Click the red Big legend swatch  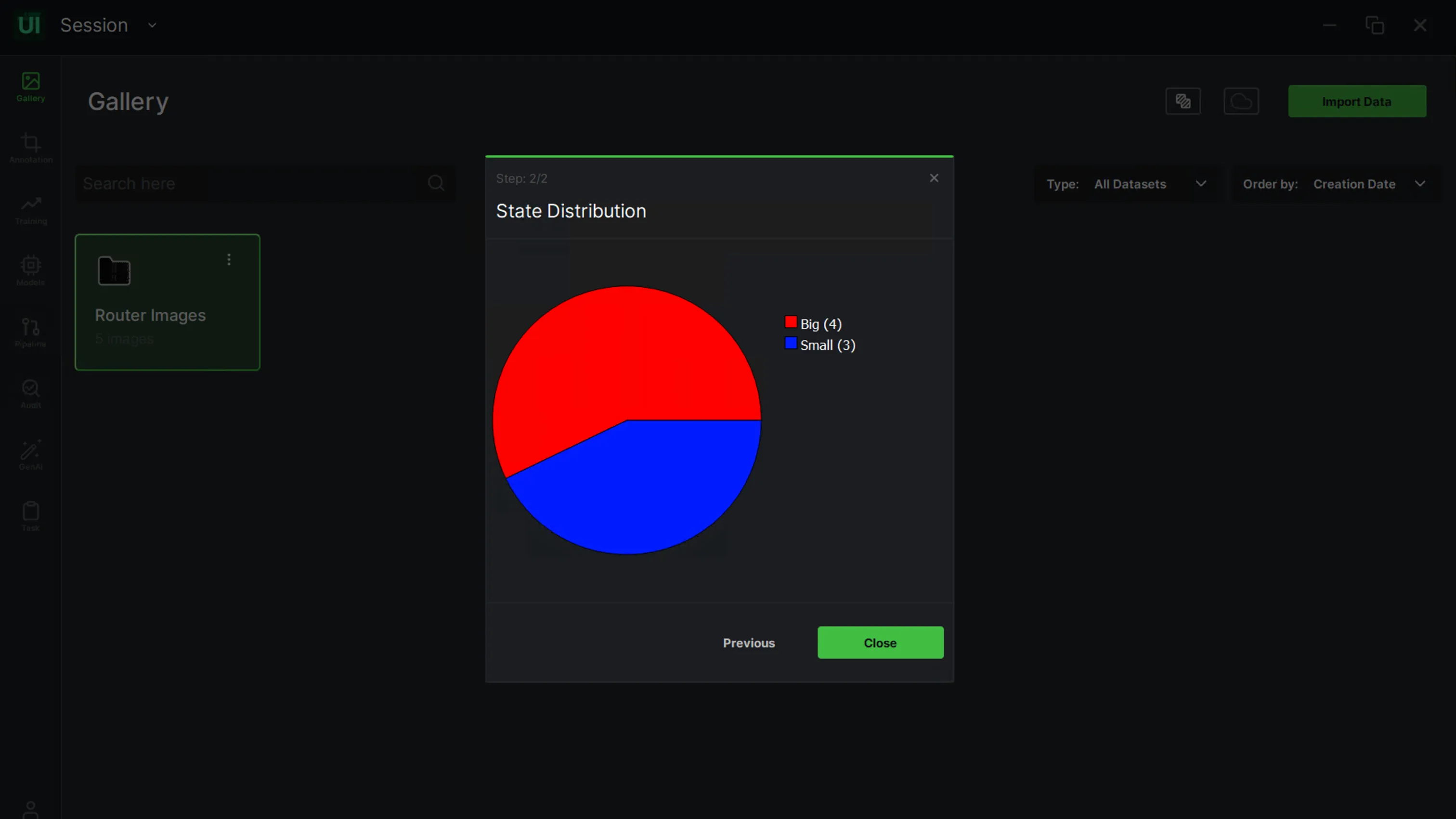coord(791,322)
